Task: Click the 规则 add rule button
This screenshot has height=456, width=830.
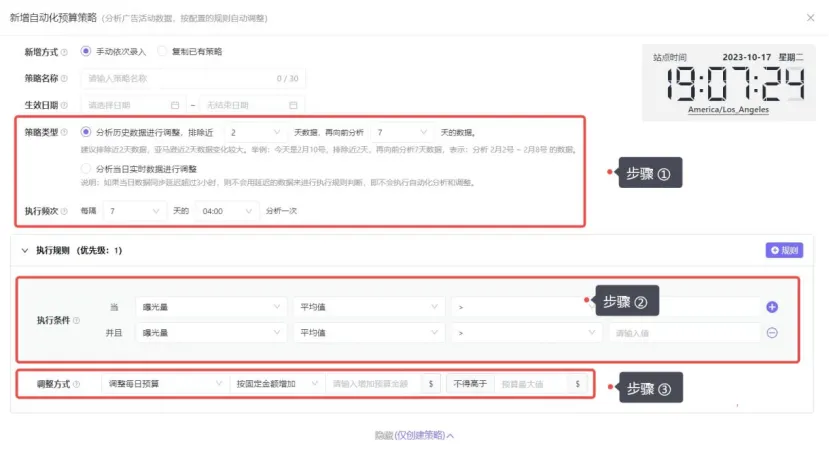Action: (784, 250)
